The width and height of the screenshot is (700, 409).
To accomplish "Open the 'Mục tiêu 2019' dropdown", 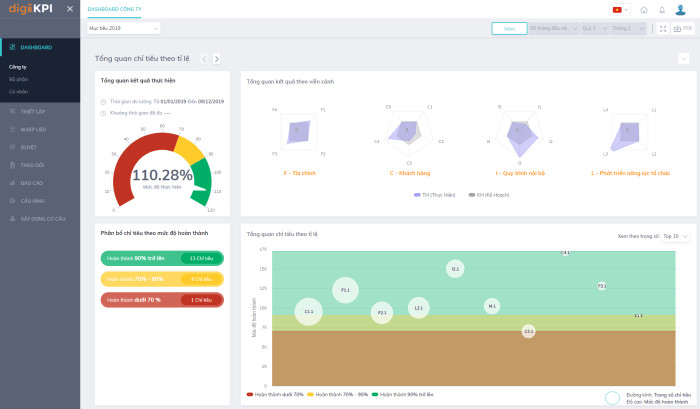I will [122, 29].
